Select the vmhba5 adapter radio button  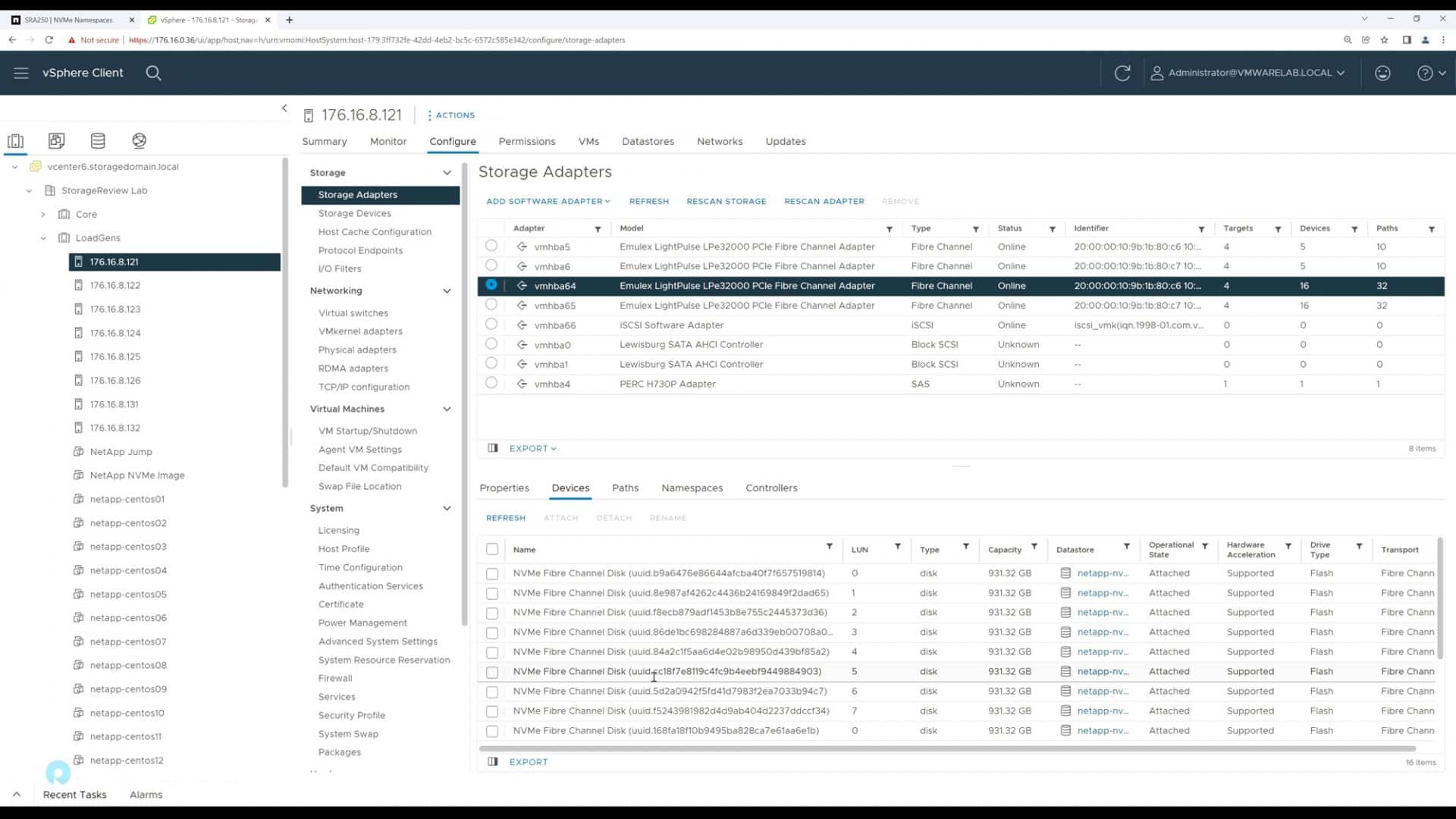click(491, 246)
